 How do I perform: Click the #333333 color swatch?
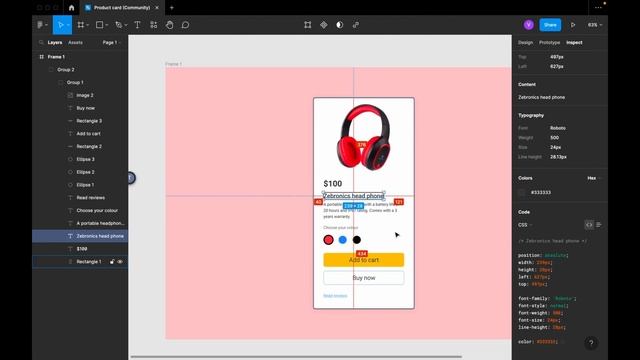pos(522,192)
